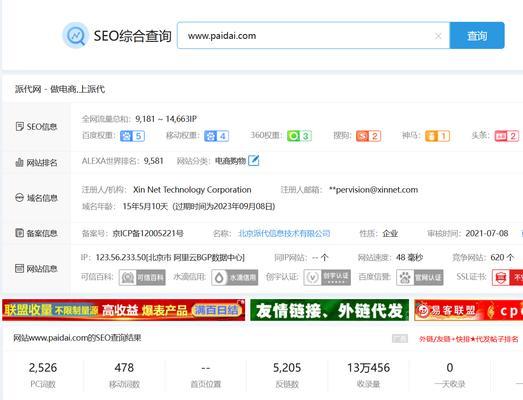Click the review date 2021-07-08
This screenshot has height=400, width=523.
pyautogui.click(x=487, y=233)
